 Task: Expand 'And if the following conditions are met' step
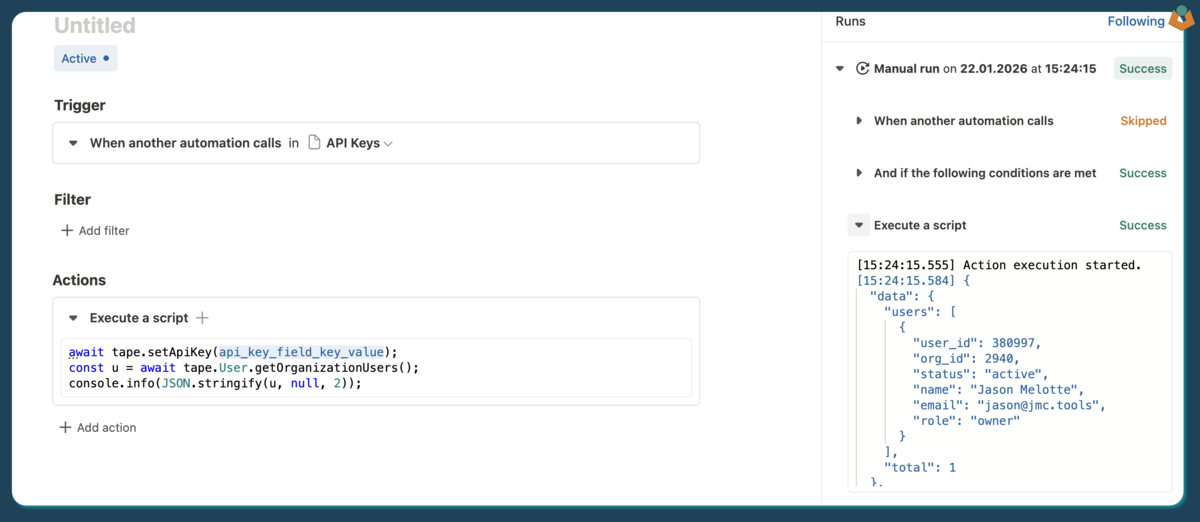(x=859, y=173)
